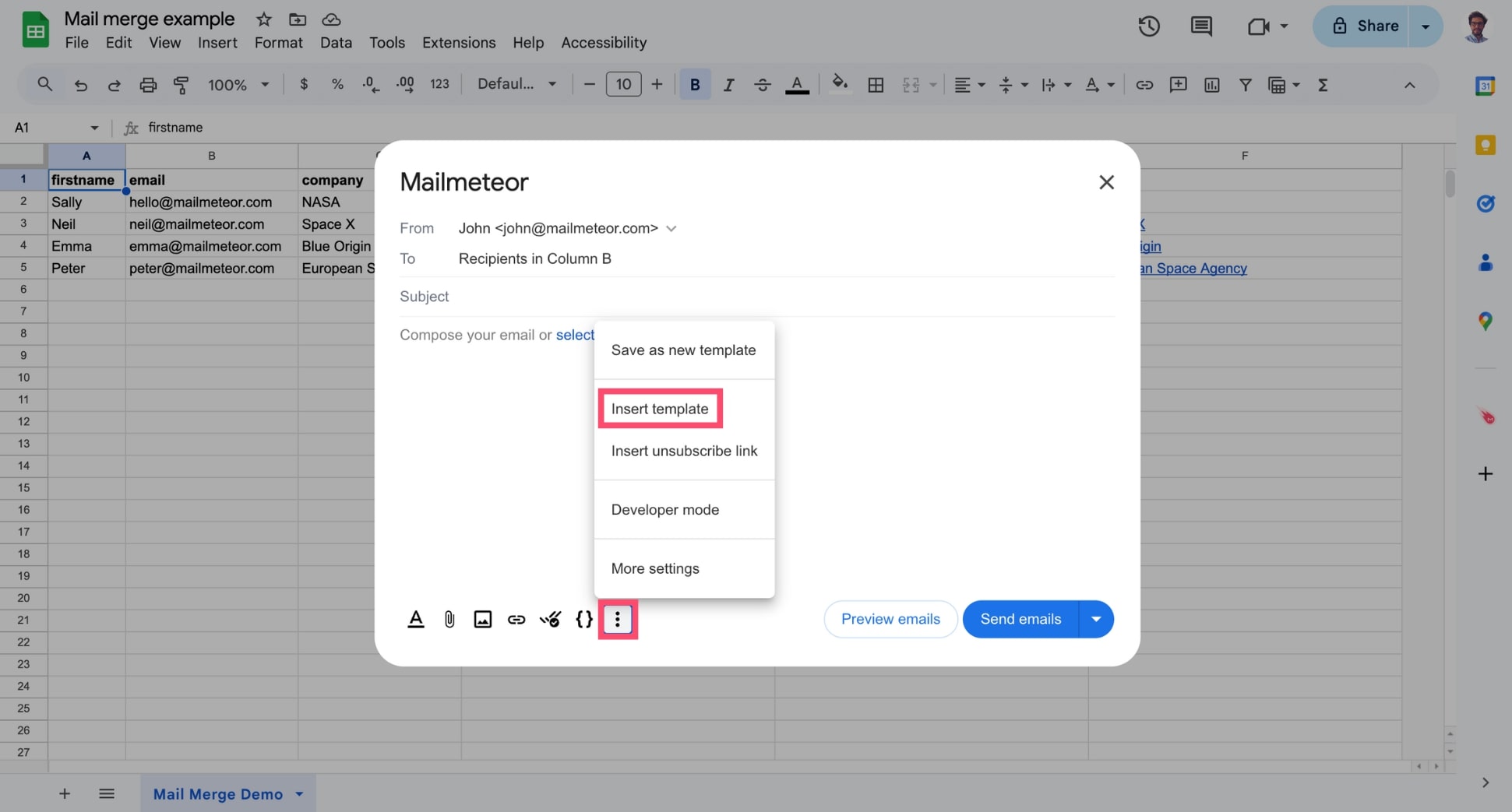Open the Format menu
1512x812 pixels.
tap(278, 43)
